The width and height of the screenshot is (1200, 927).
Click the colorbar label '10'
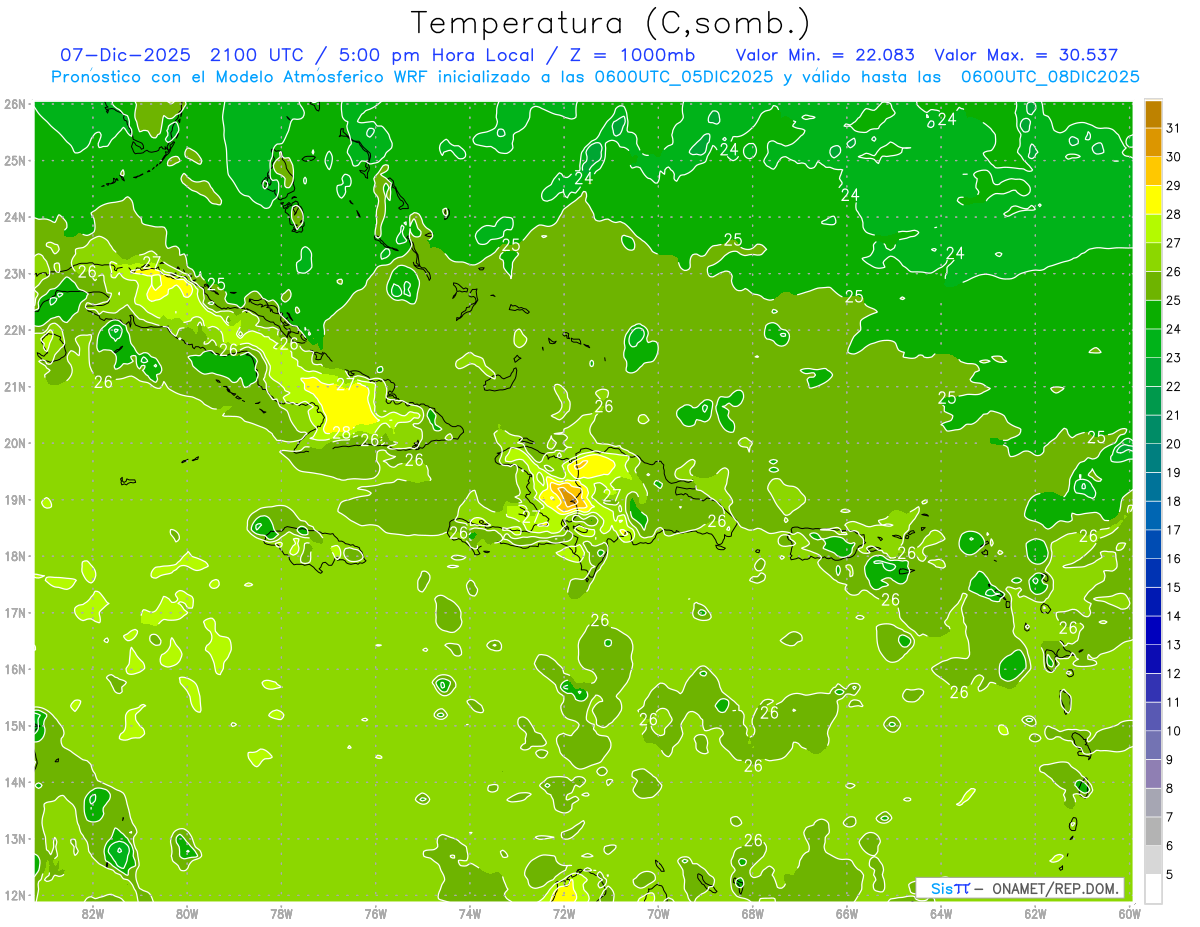click(x=1173, y=731)
